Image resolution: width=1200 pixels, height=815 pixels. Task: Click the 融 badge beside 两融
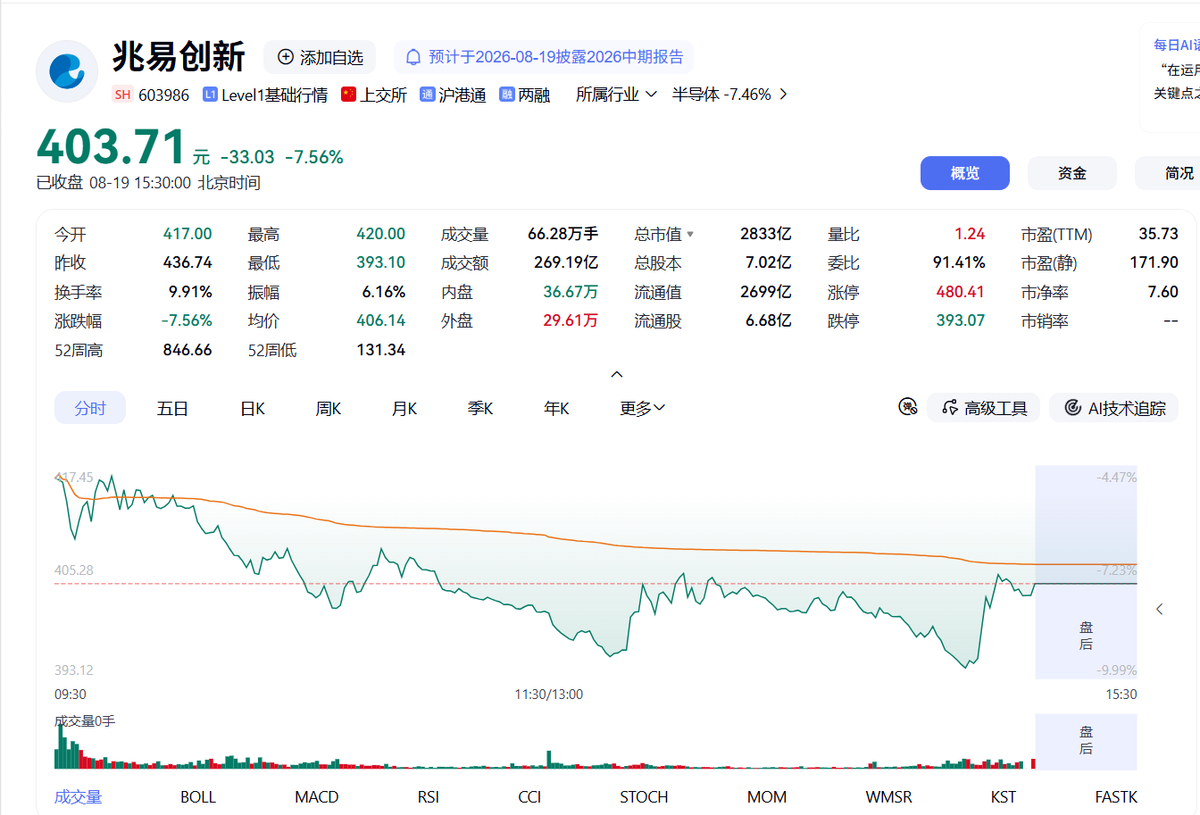[506, 95]
